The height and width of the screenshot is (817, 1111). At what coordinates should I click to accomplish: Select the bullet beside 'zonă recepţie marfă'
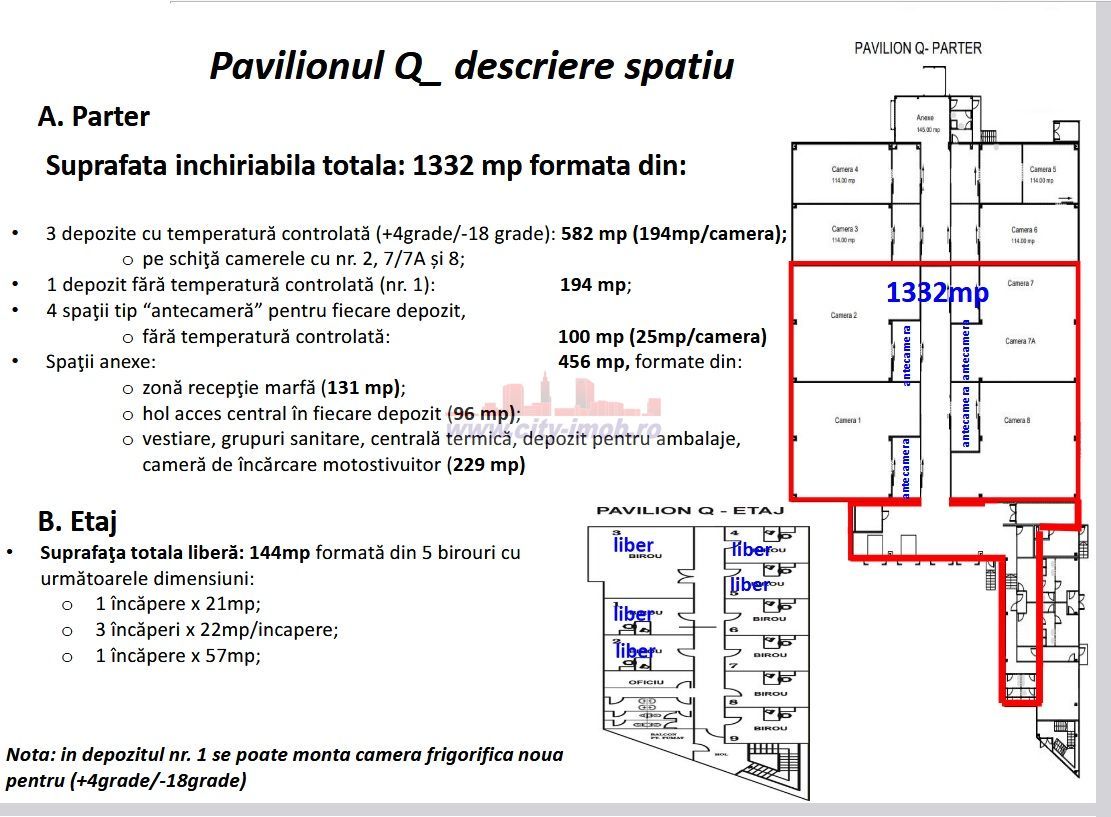127,388
